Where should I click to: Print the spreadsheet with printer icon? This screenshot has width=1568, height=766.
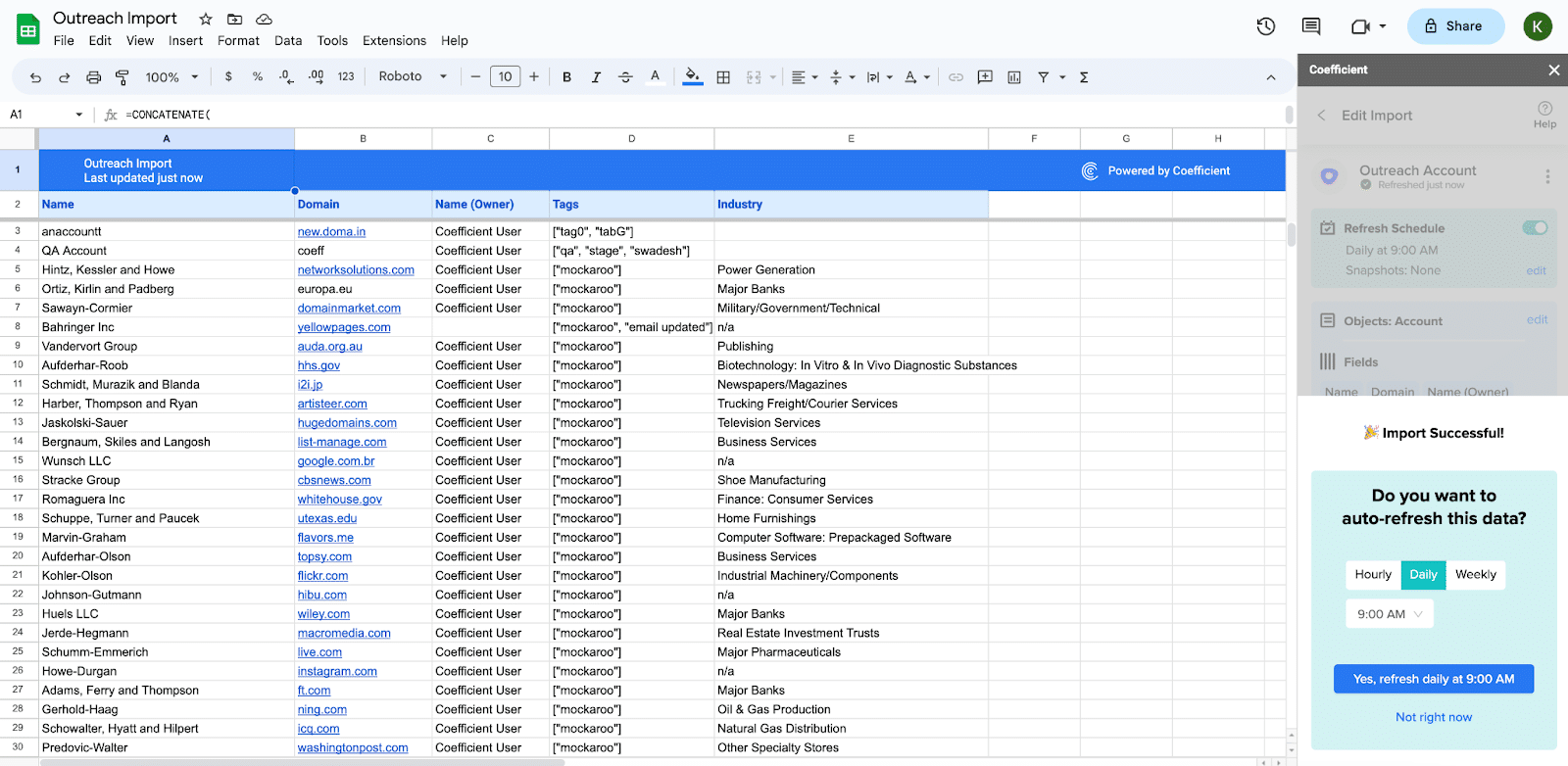(94, 77)
